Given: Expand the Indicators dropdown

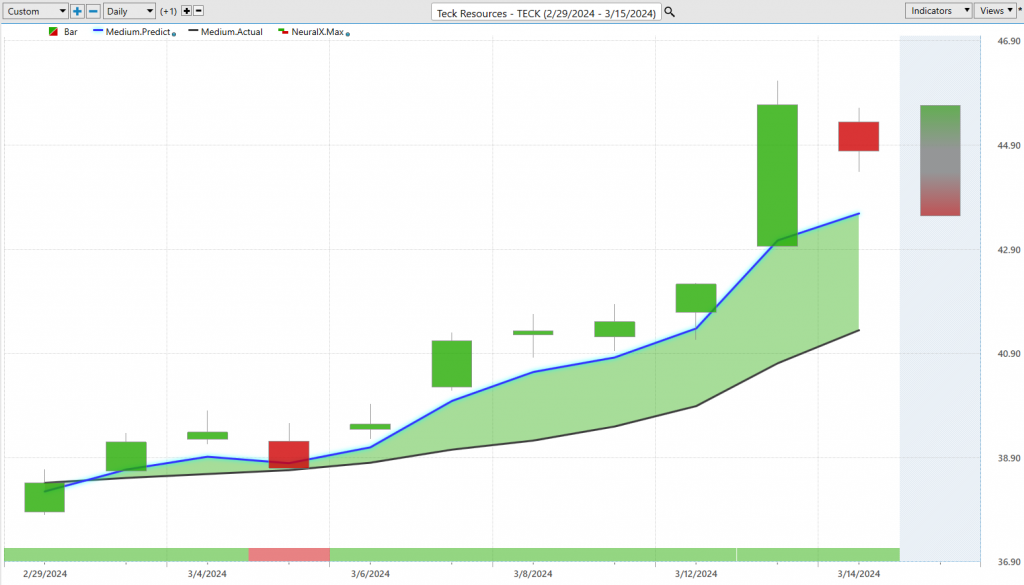Looking at the screenshot, I should (938, 10).
